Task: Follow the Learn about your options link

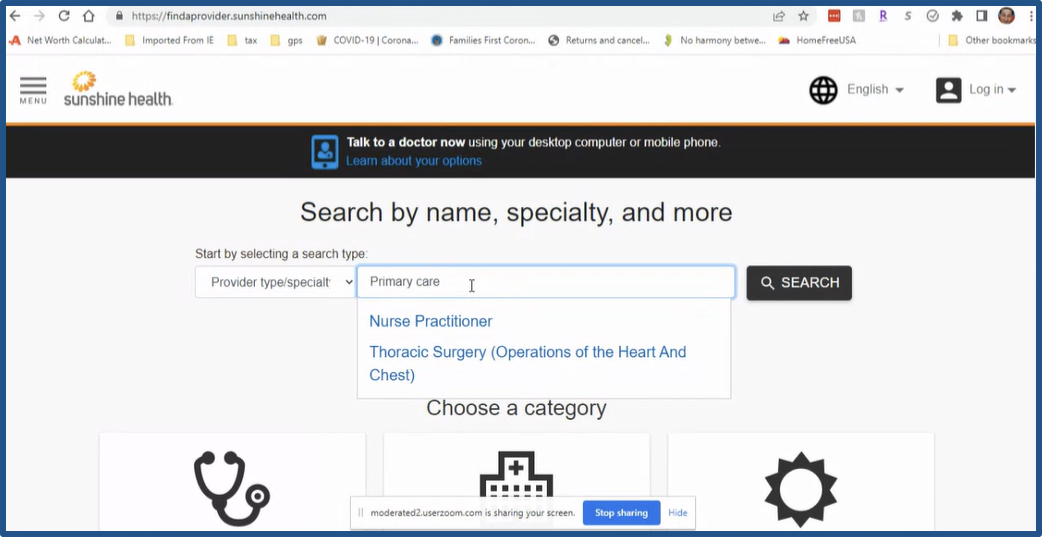Action: coord(413,161)
